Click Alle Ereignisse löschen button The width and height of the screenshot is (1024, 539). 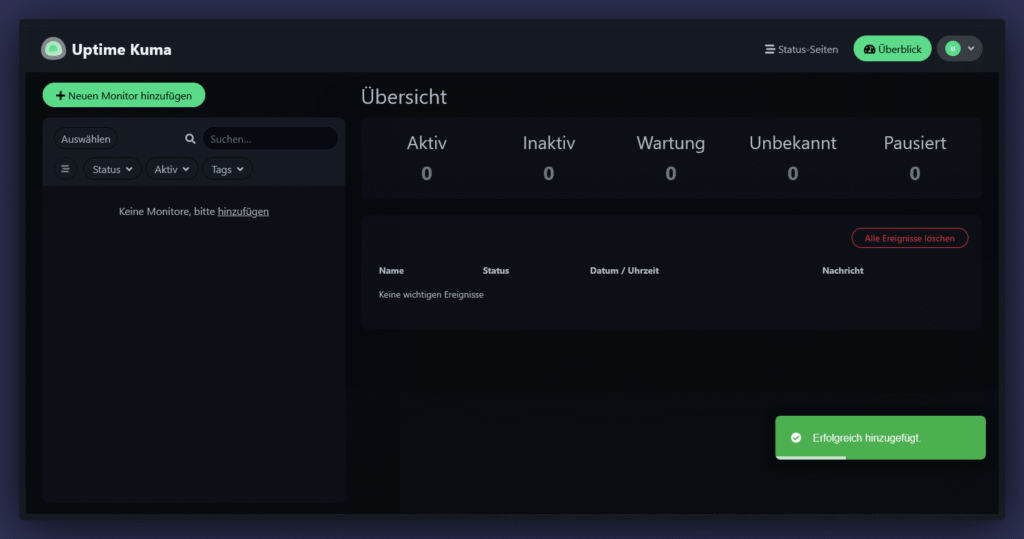909,238
